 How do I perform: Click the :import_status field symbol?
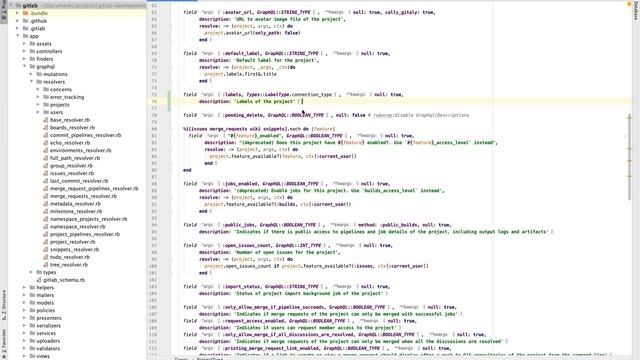point(242,287)
